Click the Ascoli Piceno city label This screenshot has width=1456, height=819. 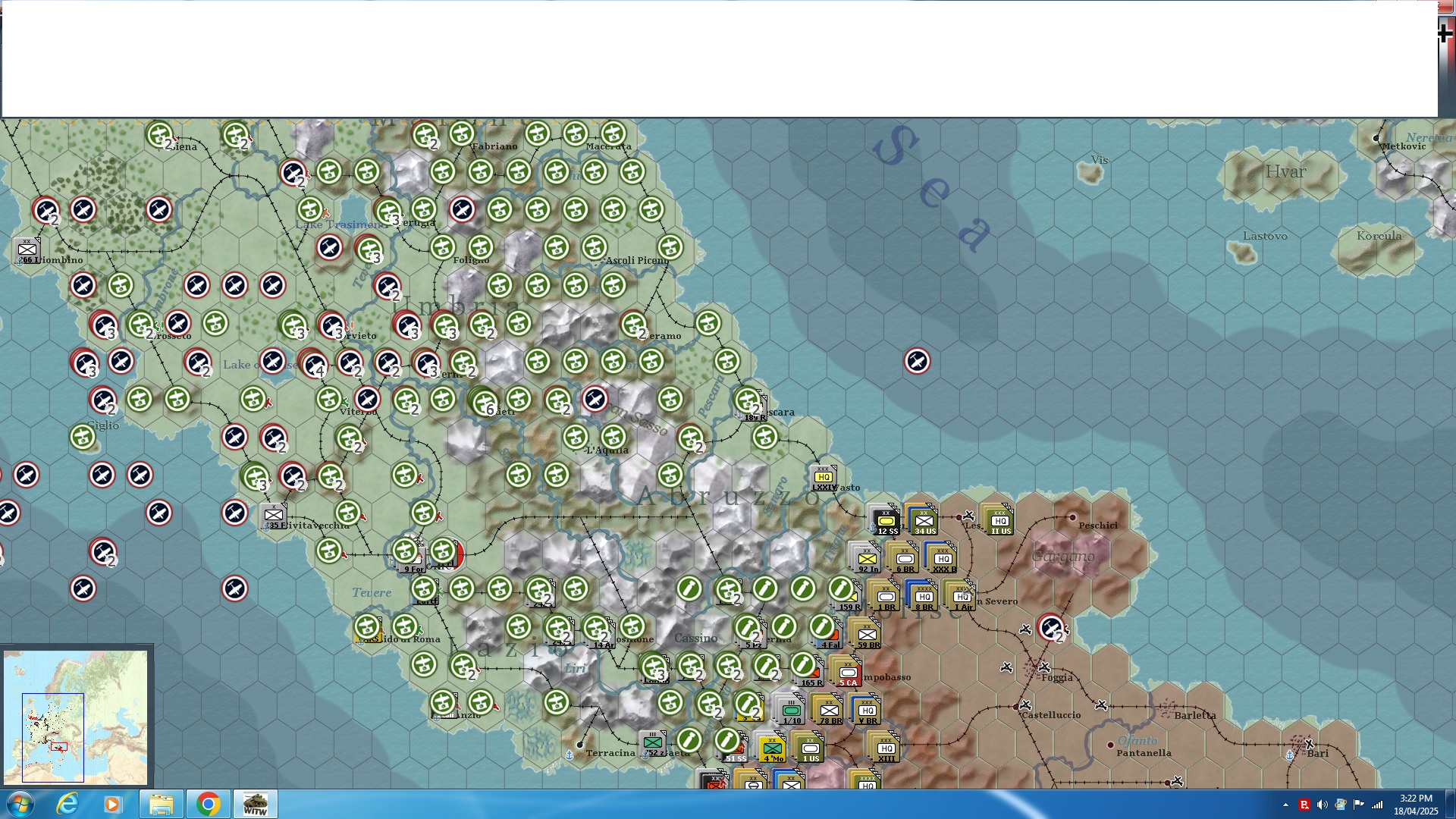pos(637,260)
